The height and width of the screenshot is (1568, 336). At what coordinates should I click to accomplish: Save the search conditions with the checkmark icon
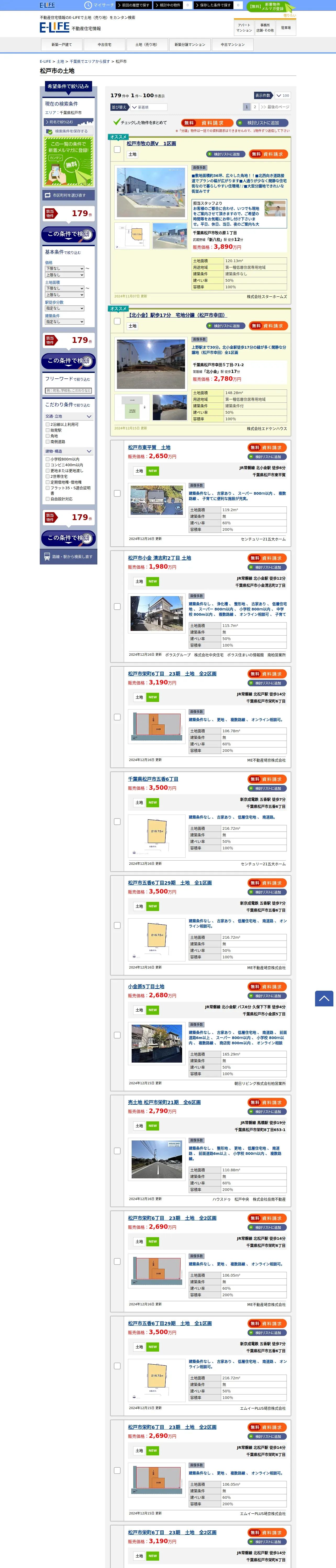point(68,131)
